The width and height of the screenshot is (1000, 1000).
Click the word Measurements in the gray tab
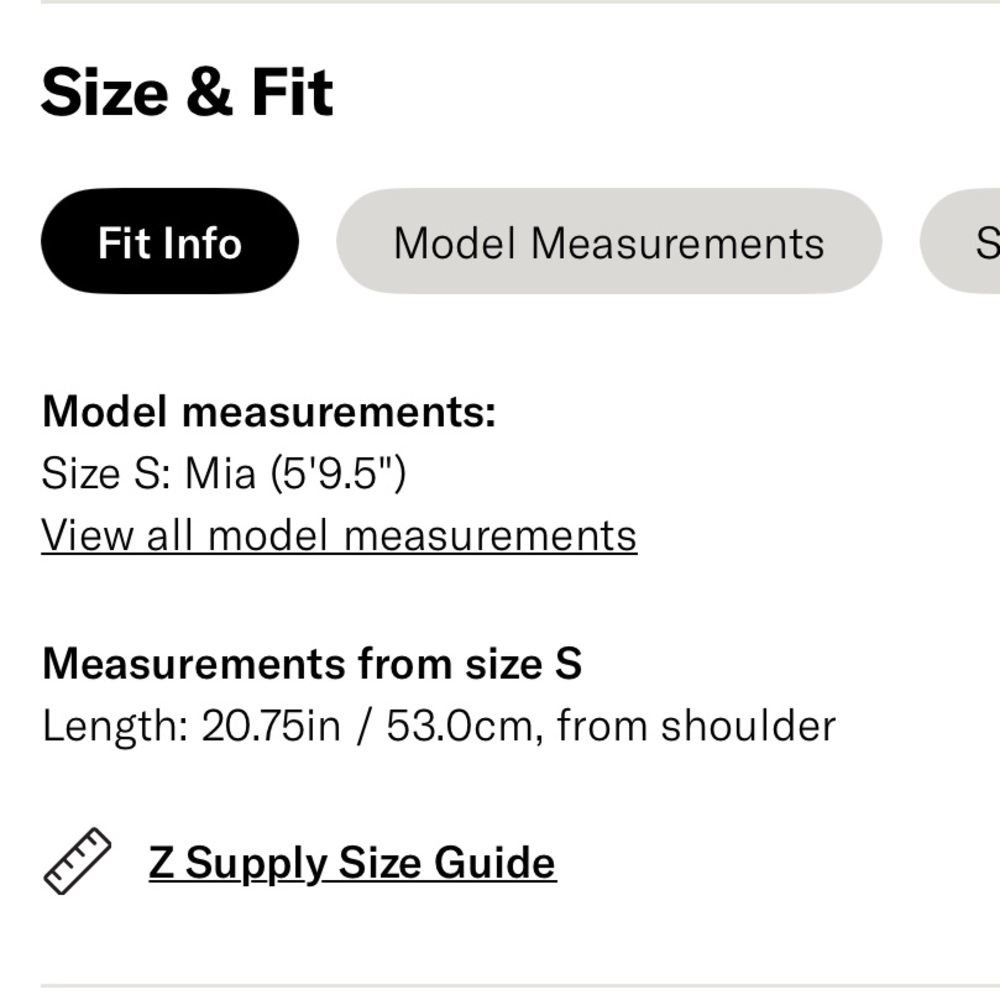coord(677,243)
